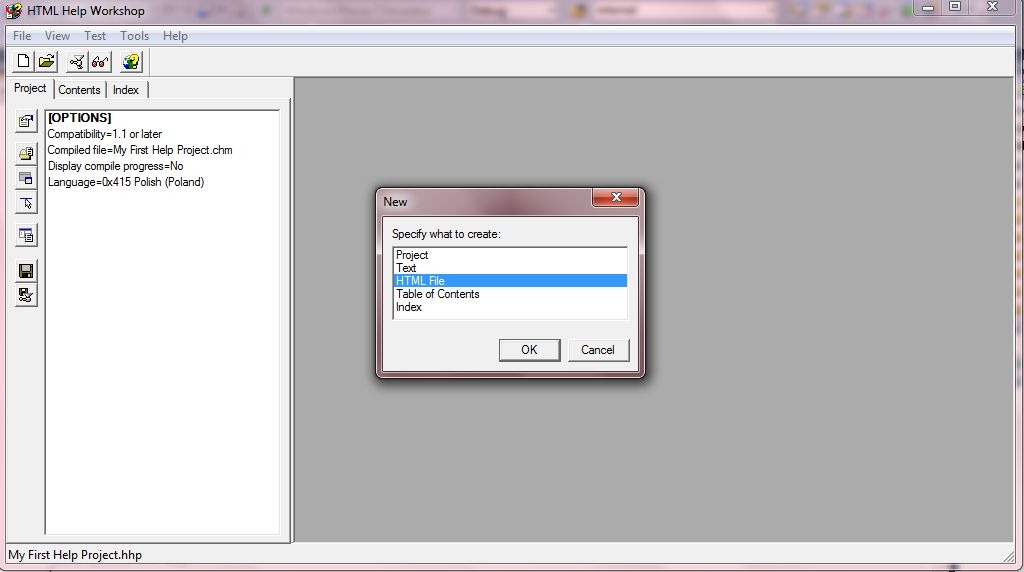1024x572 pixels.
Task: Click the New file toolbar icon
Action: coord(24,62)
